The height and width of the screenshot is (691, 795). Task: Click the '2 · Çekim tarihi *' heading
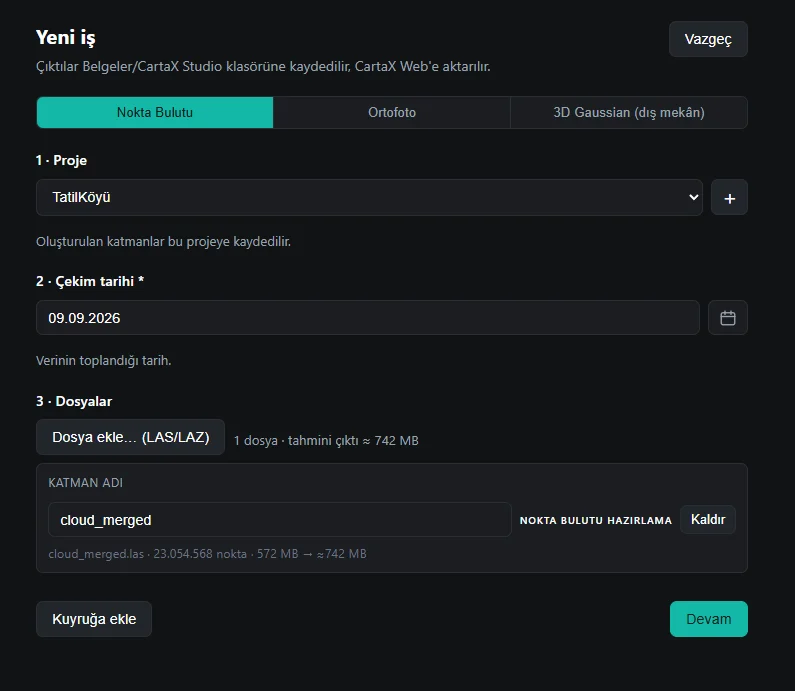[90, 281]
